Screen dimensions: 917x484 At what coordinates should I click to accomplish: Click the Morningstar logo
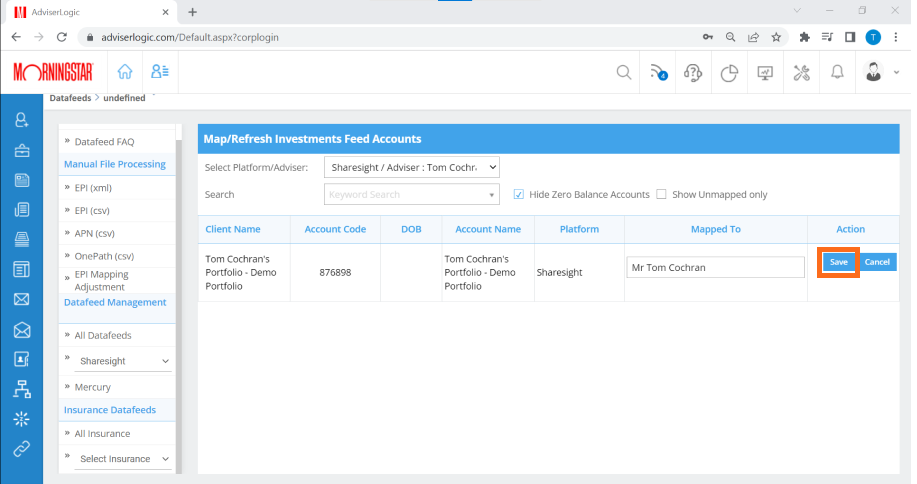(x=53, y=72)
